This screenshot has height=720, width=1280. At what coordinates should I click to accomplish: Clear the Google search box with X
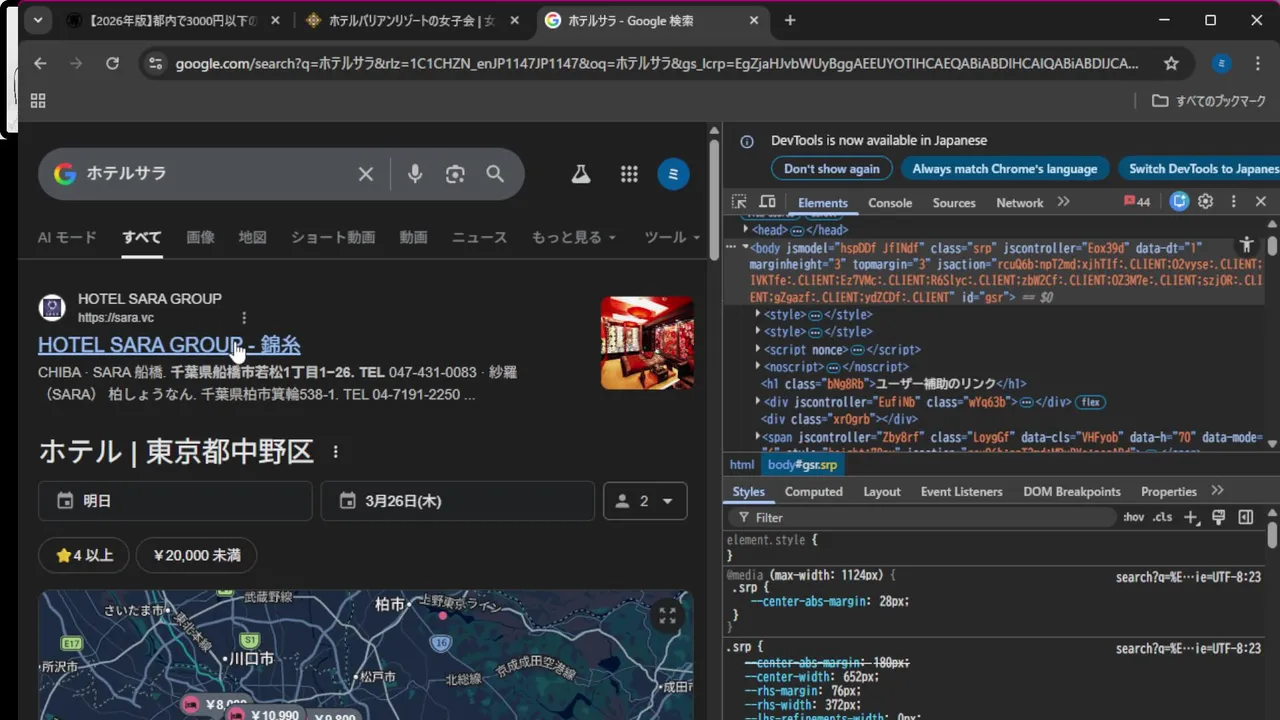(366, 174)
